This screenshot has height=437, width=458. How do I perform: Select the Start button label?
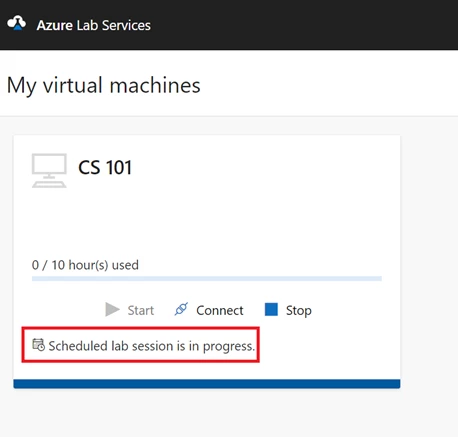click(x=141, y=310)
